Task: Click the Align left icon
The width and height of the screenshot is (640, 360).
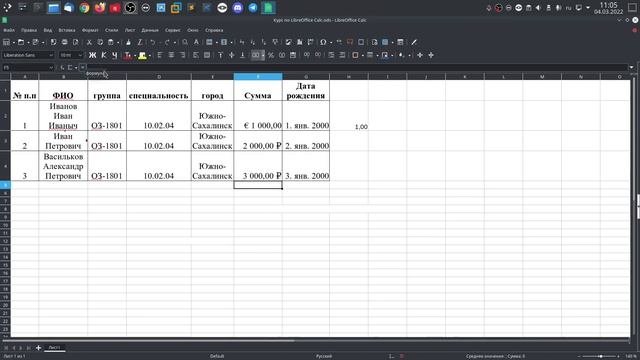Action: (x=160, y=55)
